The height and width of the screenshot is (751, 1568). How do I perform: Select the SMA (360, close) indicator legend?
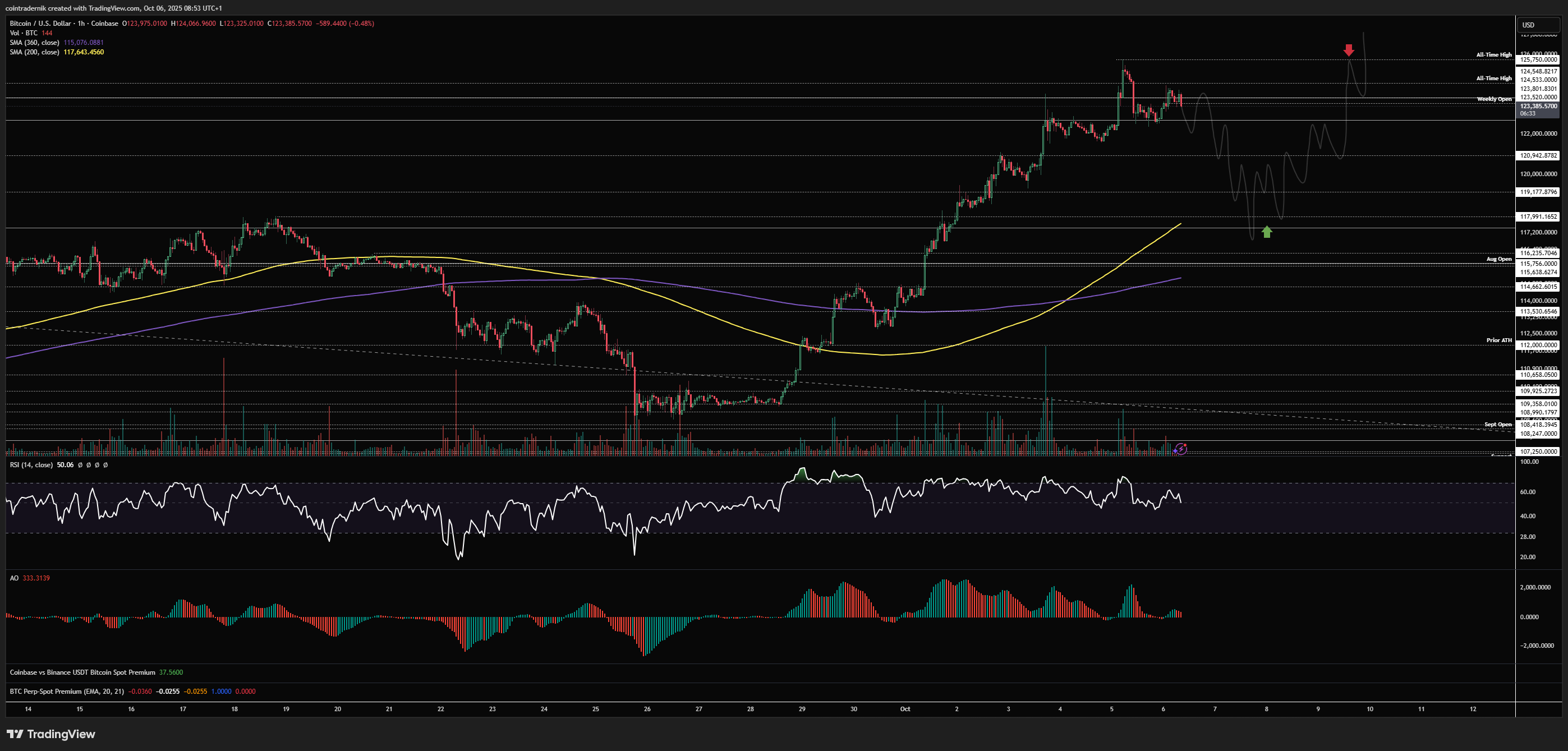click(x=35, y=43)
